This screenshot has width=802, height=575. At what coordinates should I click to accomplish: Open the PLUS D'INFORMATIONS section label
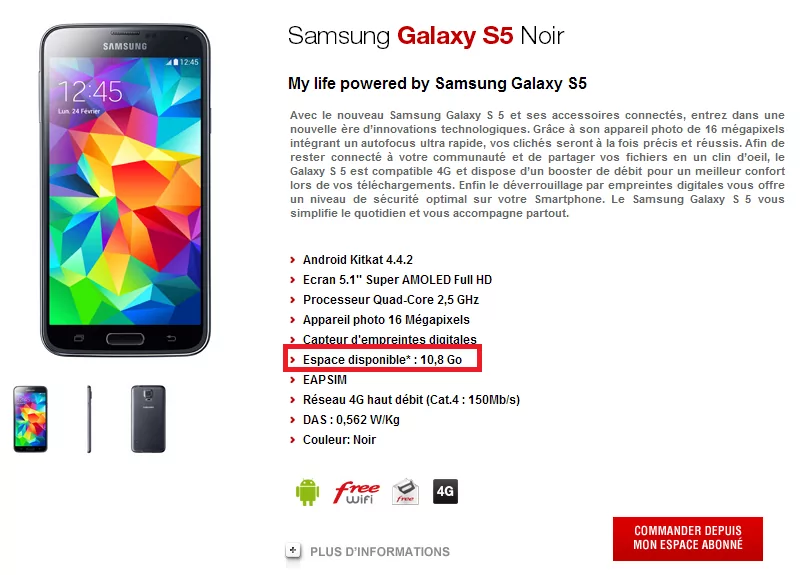click(x=380, y=552)
